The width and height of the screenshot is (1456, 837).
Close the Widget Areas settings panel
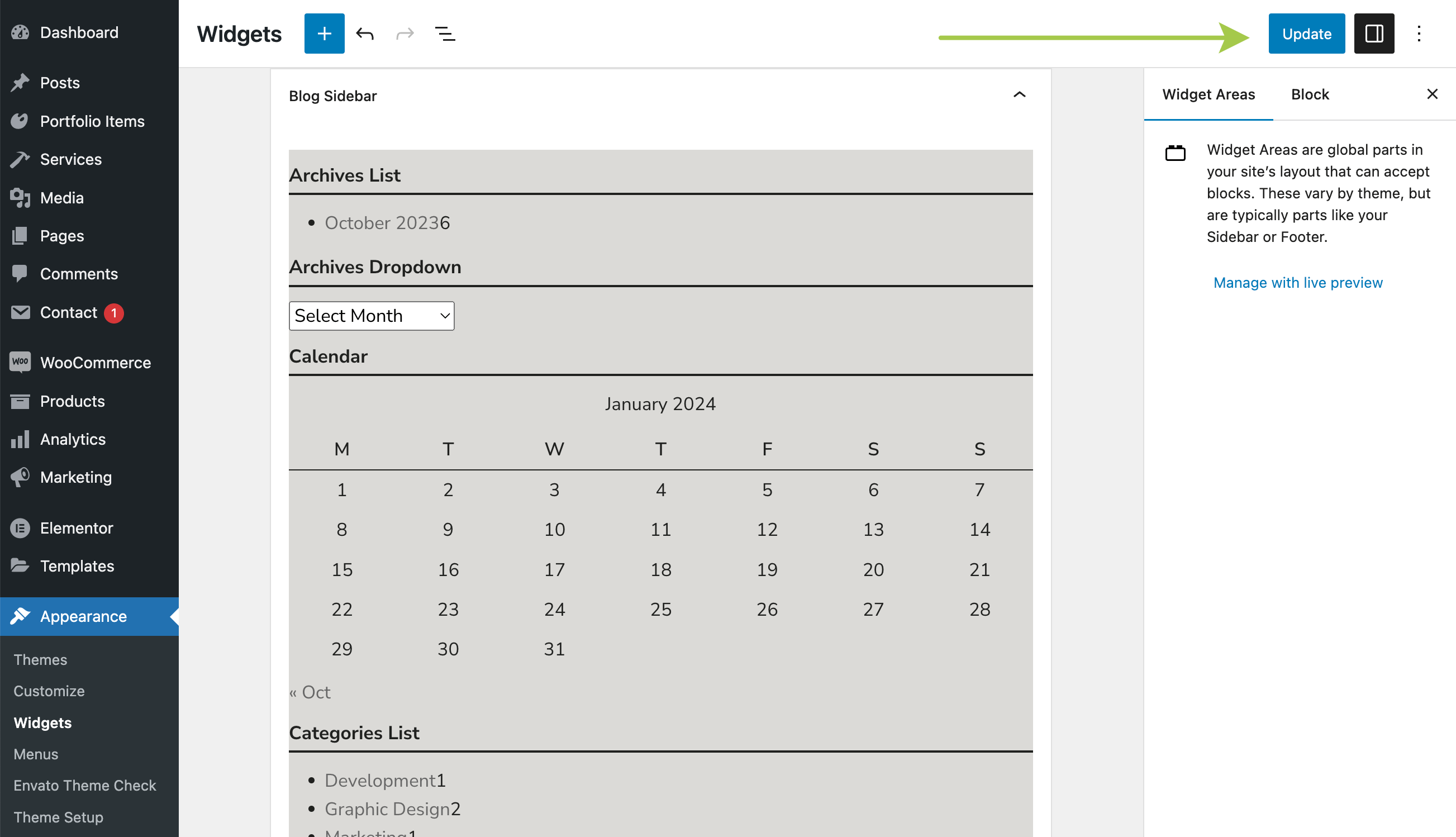click(x=1431, y=94)
